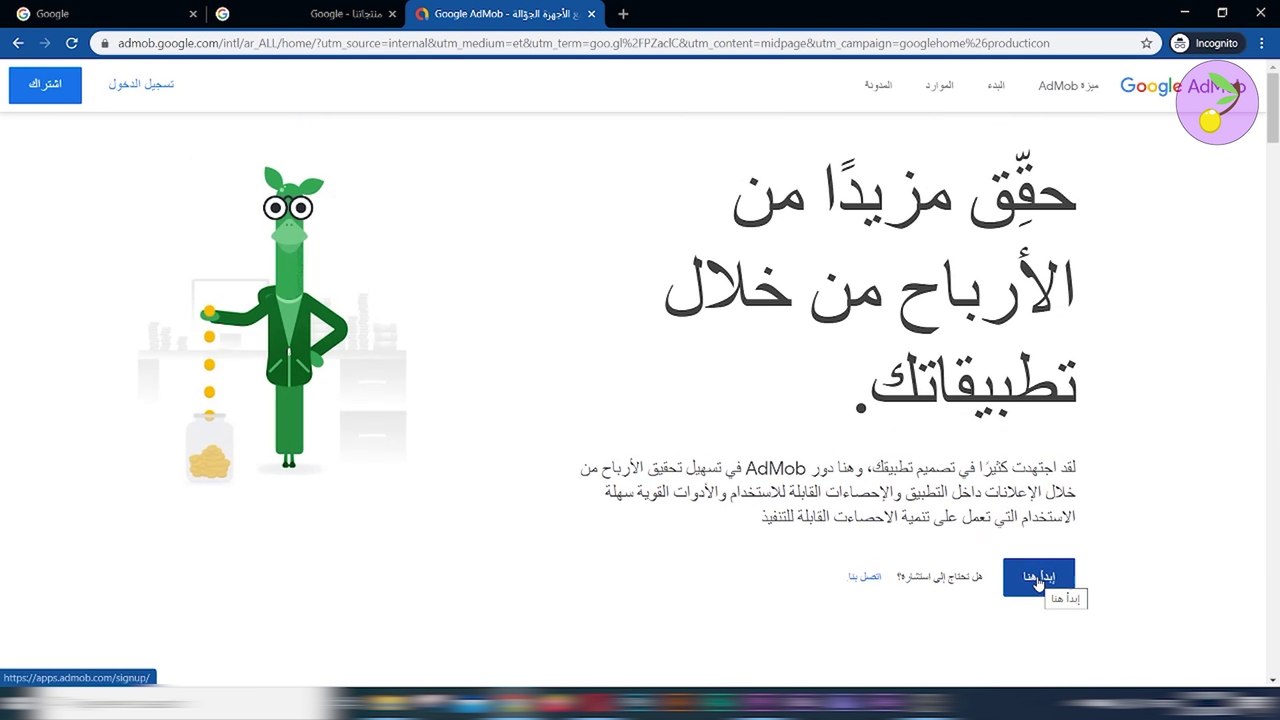
Task: Close the first Google tab
Action: 193,14
